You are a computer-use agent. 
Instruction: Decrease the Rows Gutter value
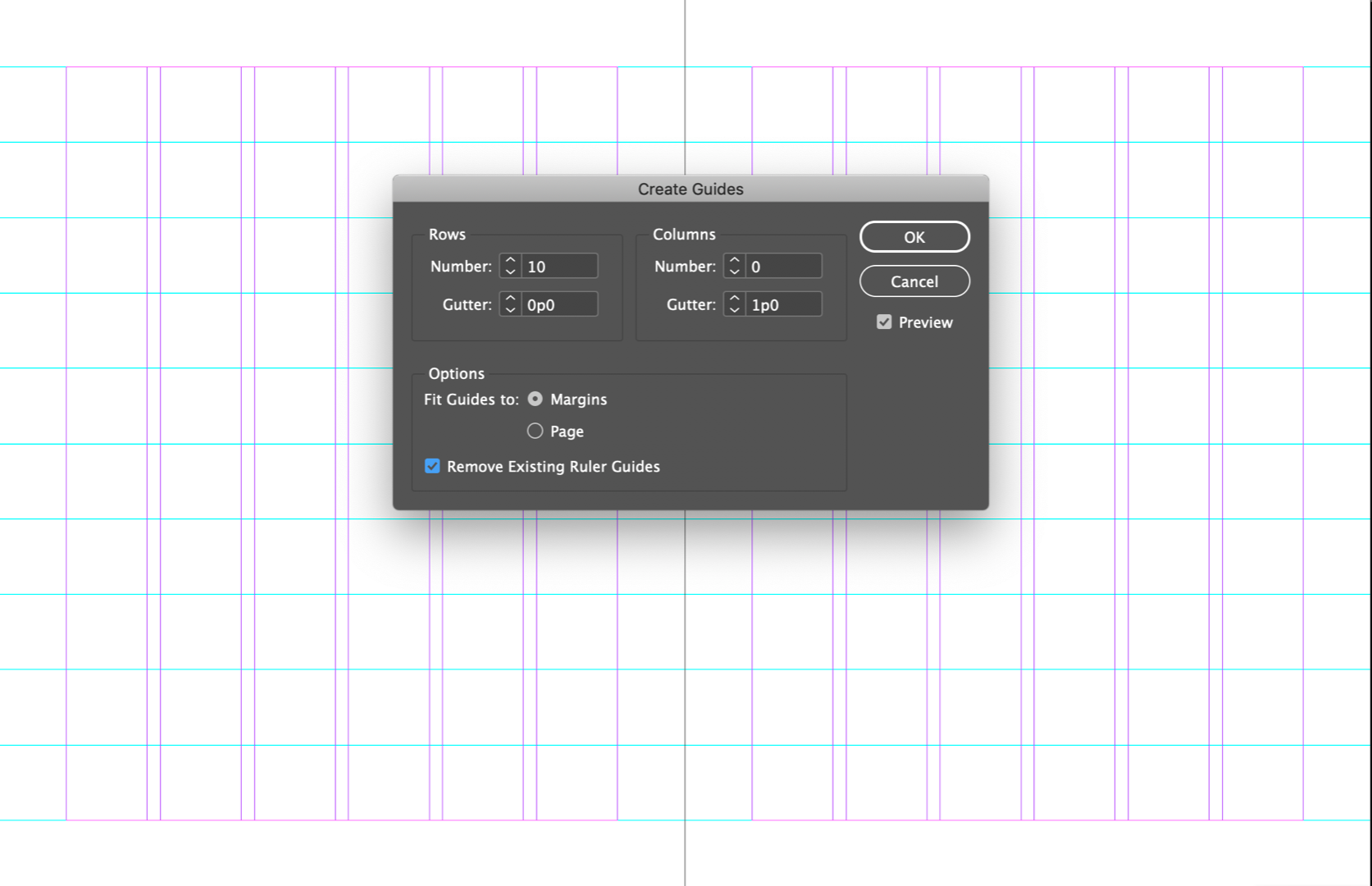(x=510, y=309)
